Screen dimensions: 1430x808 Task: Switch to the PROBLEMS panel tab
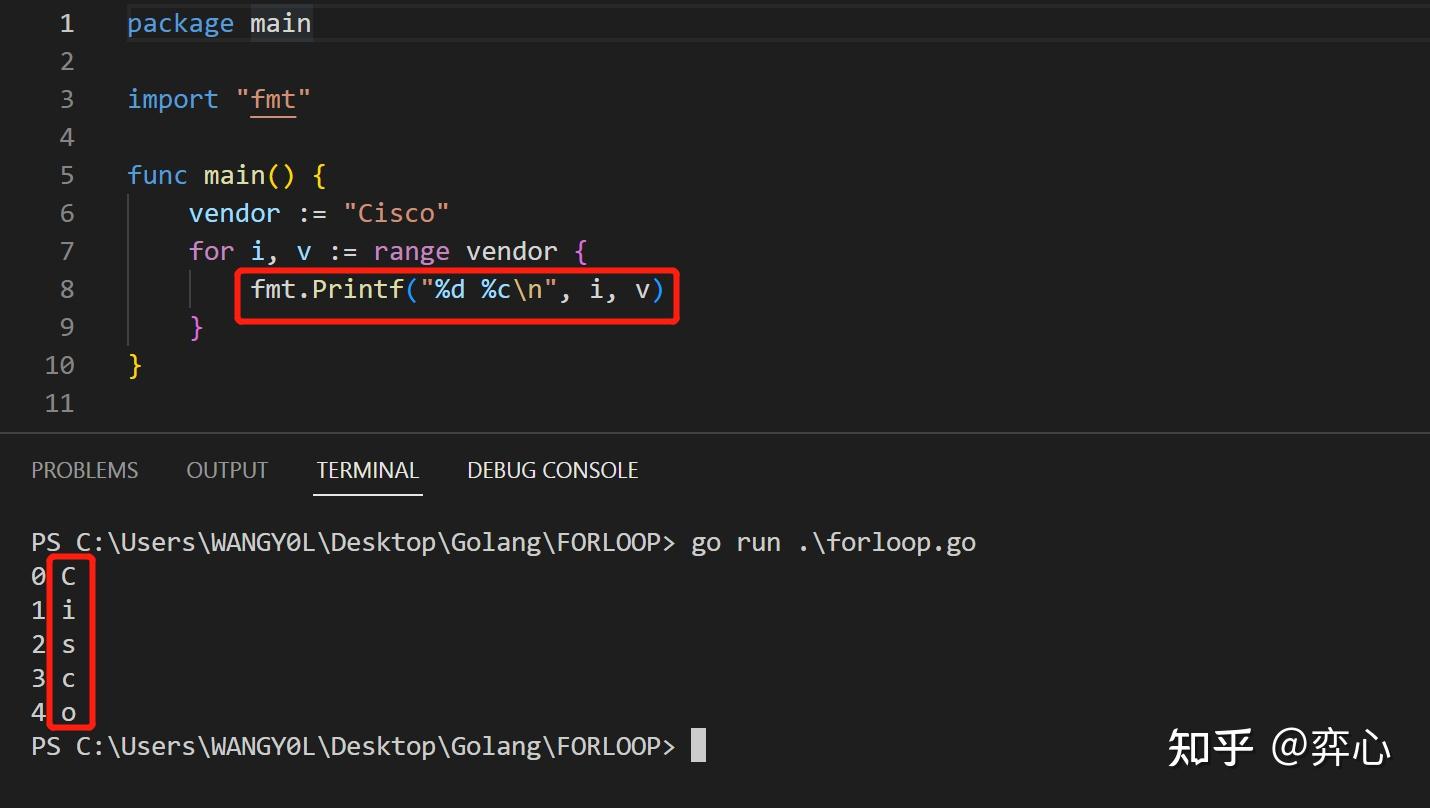(85, 470)
